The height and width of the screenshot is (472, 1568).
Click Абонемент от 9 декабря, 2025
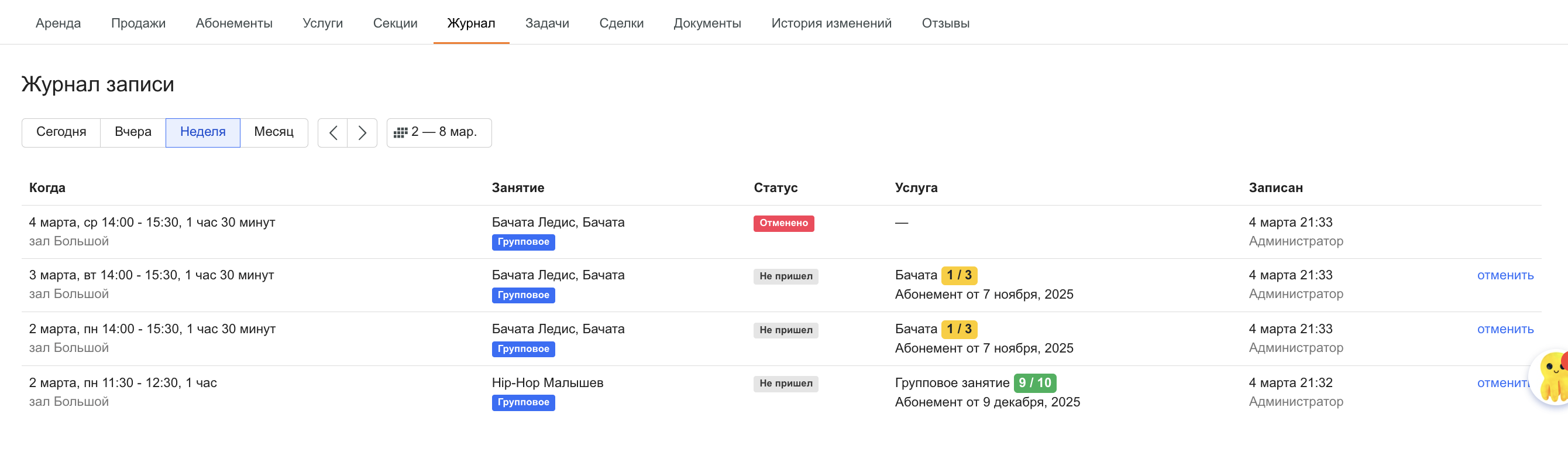[986, 402]
